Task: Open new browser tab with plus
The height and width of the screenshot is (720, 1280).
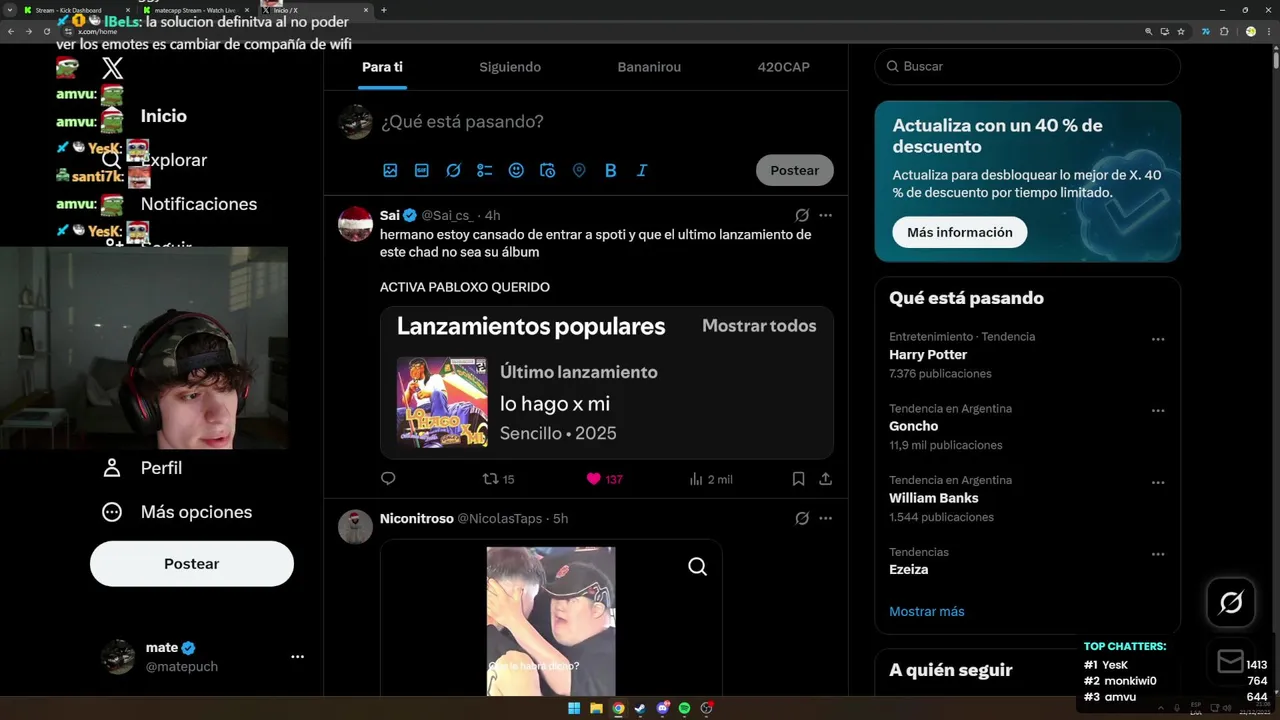Action: 384,10
